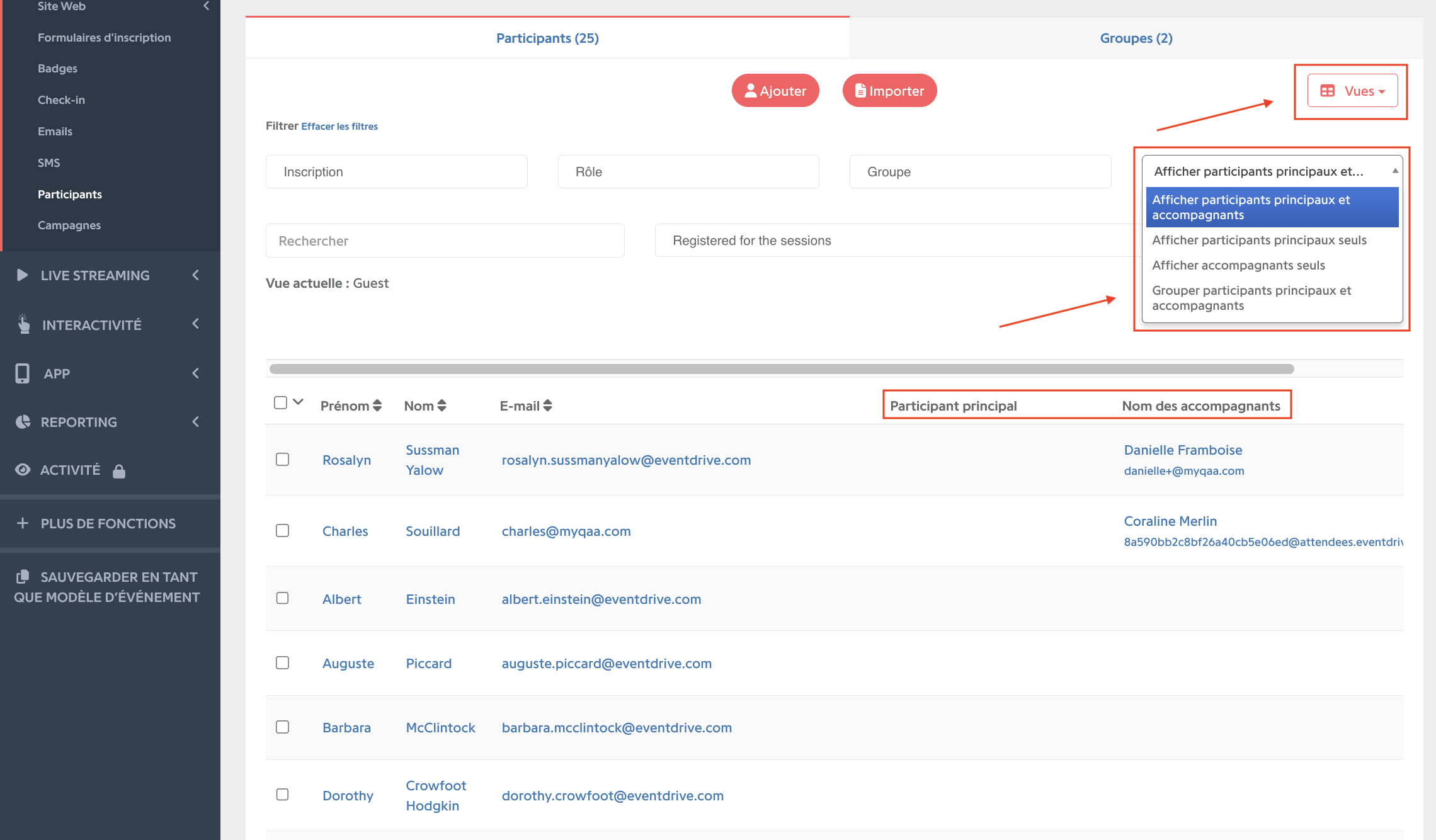Open Participants in sidebar
The width and height of the screenshot is (1436, 840).
70,194
